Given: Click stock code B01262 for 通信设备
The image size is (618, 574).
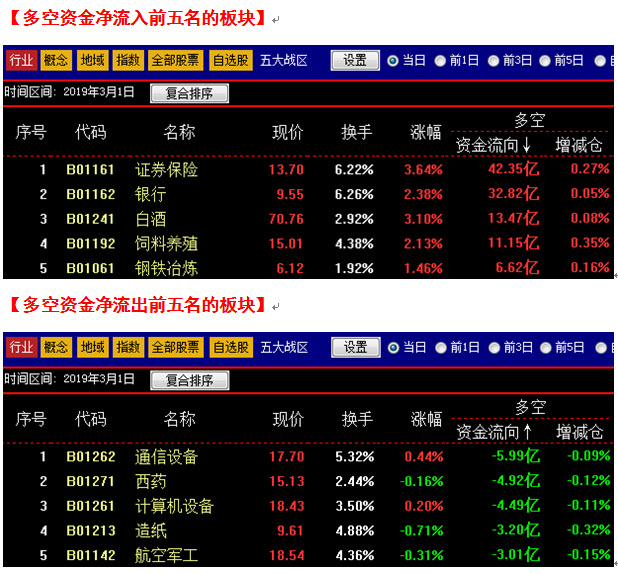Looking at the screenshot, I should 91,457.
